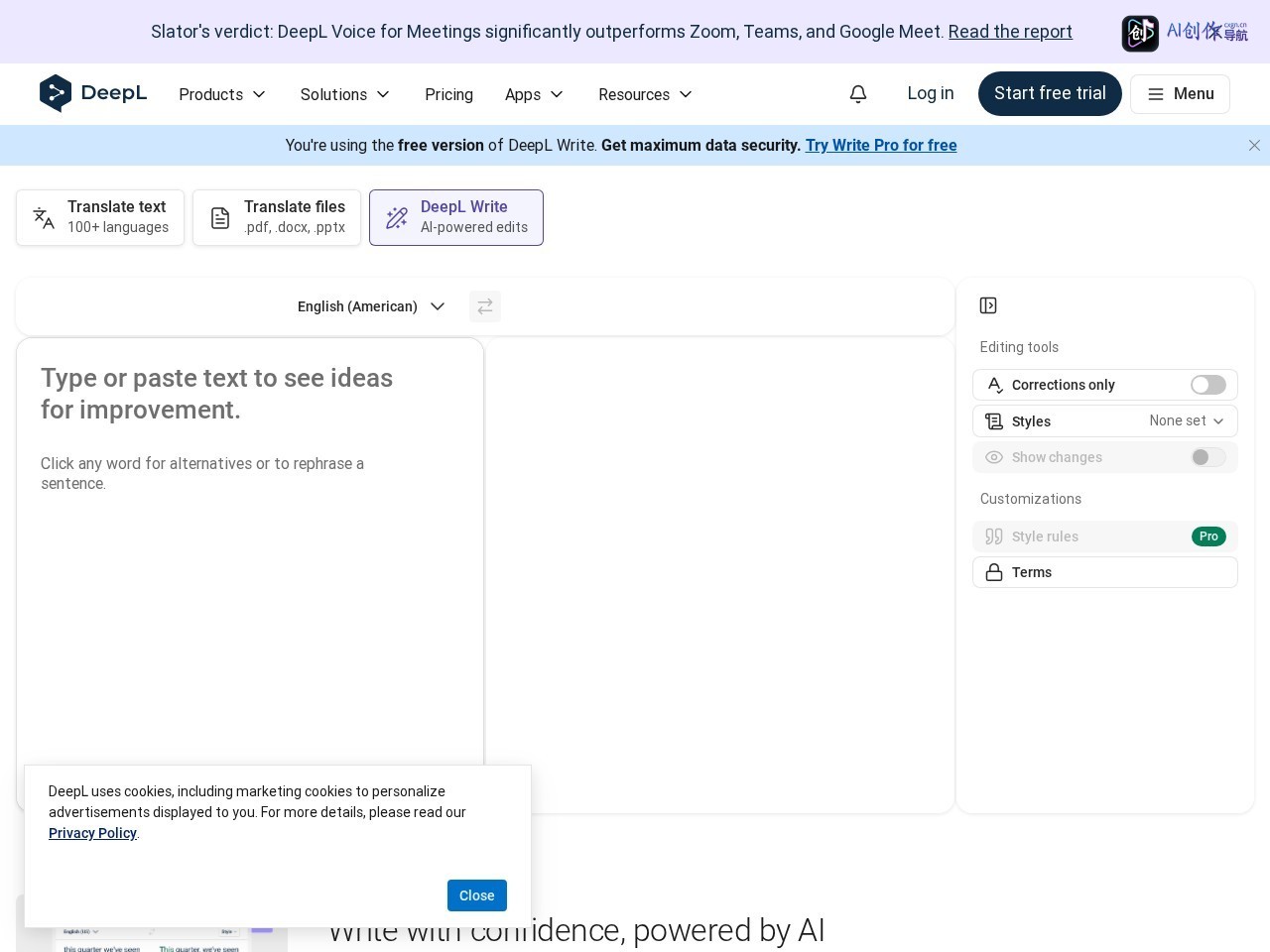Click the swap languages arrows icon

click(x=485, y=306)
